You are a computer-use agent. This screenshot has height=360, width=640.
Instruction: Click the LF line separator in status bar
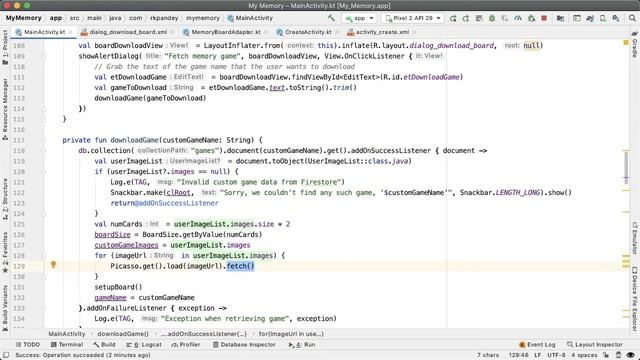click(x=538, y=355)
